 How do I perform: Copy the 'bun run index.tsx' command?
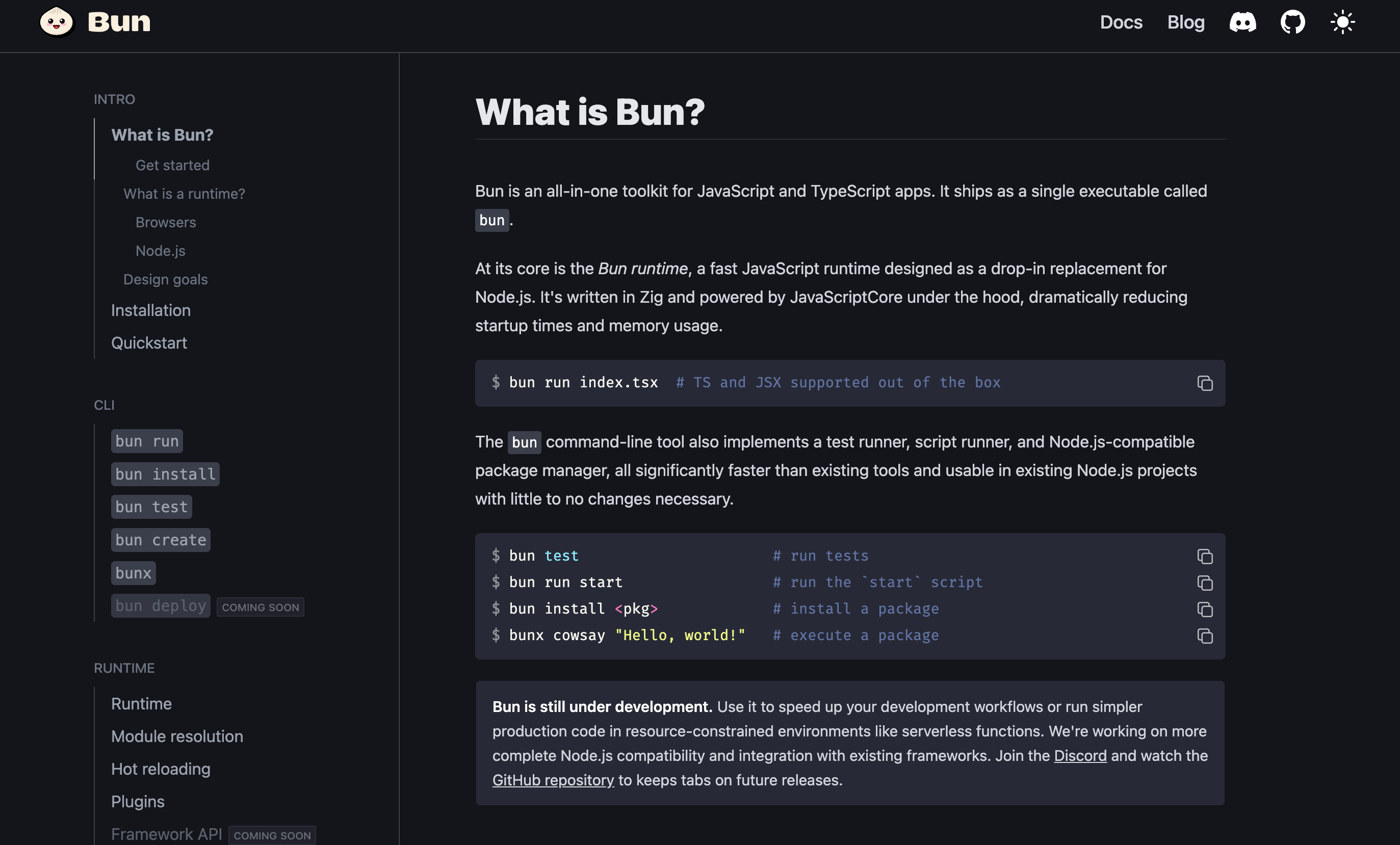click(x=1205, y=383)
